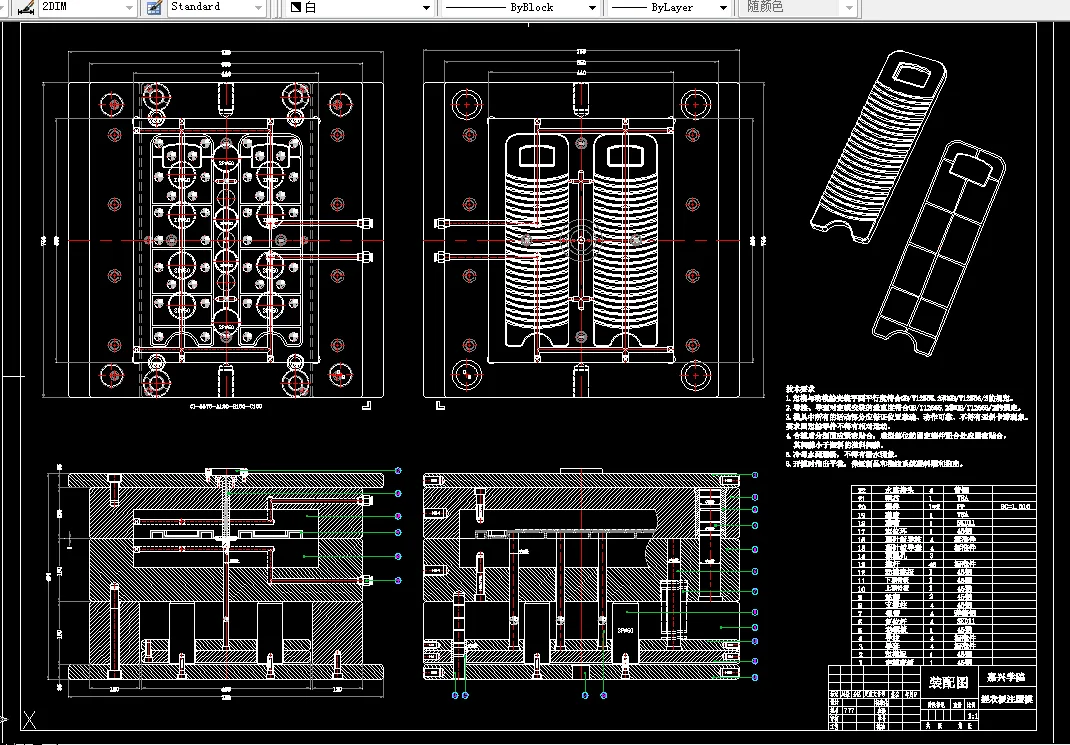Click the UCS X axis icon
The image size is (1070, 745).
[29, 718]
